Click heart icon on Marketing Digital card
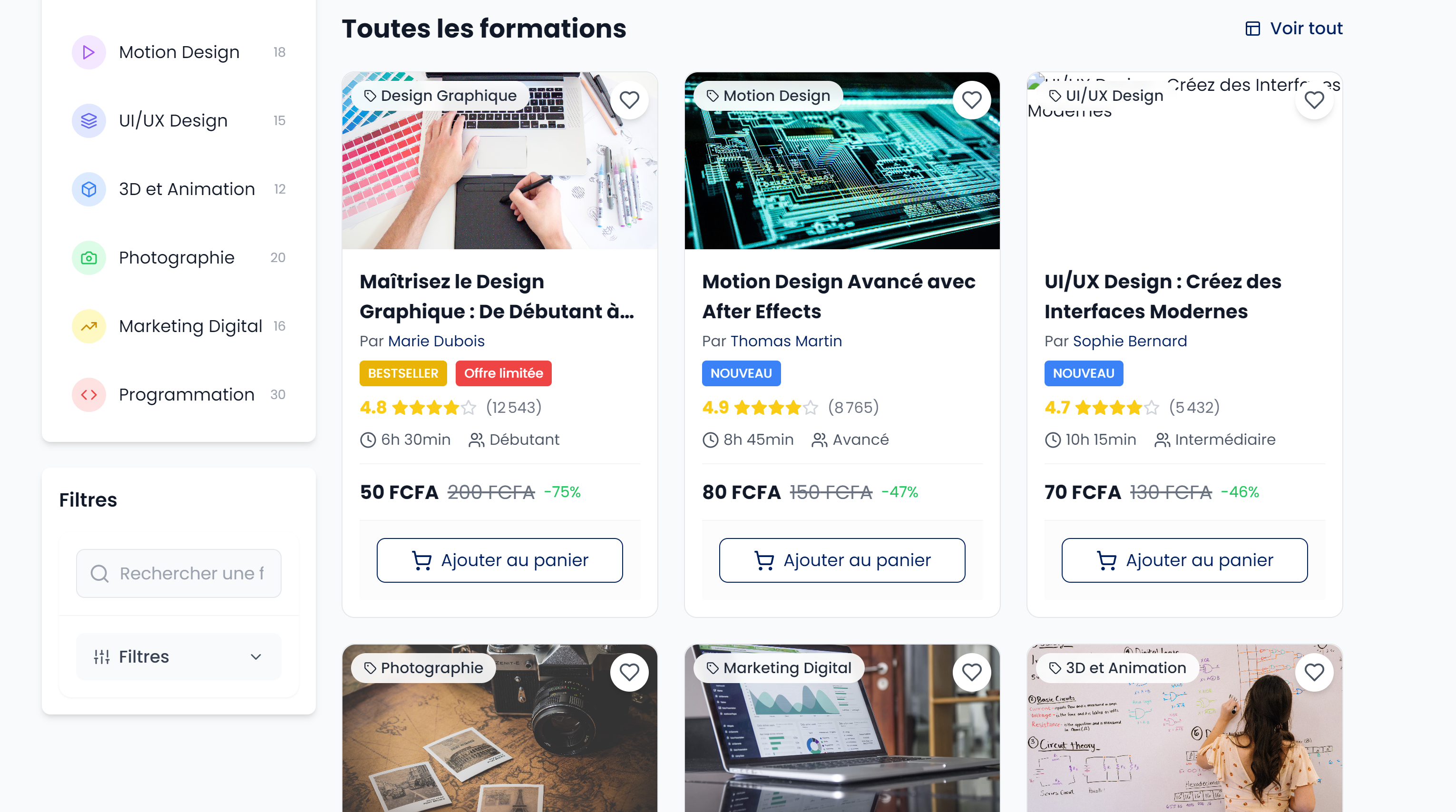Screen dimensions: 1456x812 [972, 672]
